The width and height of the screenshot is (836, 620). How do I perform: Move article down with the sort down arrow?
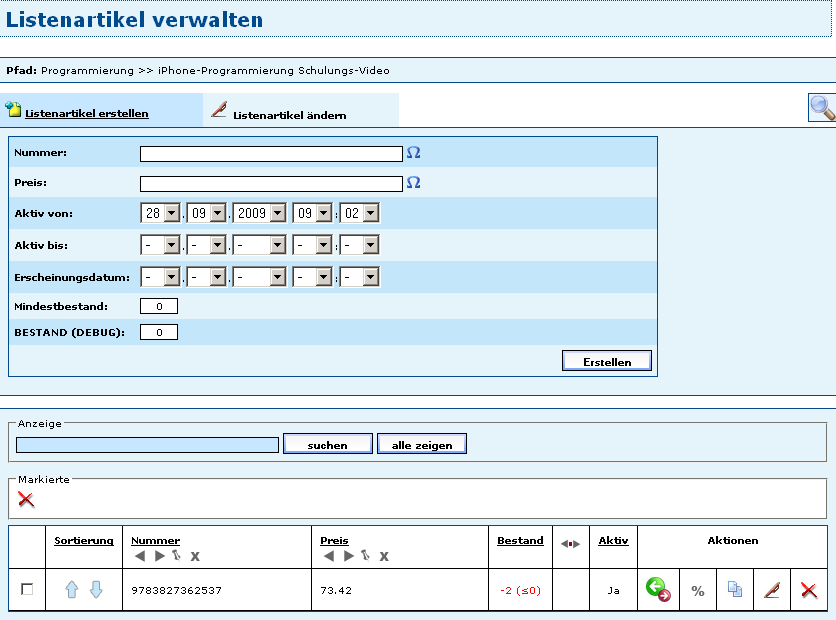coord(96,590)
